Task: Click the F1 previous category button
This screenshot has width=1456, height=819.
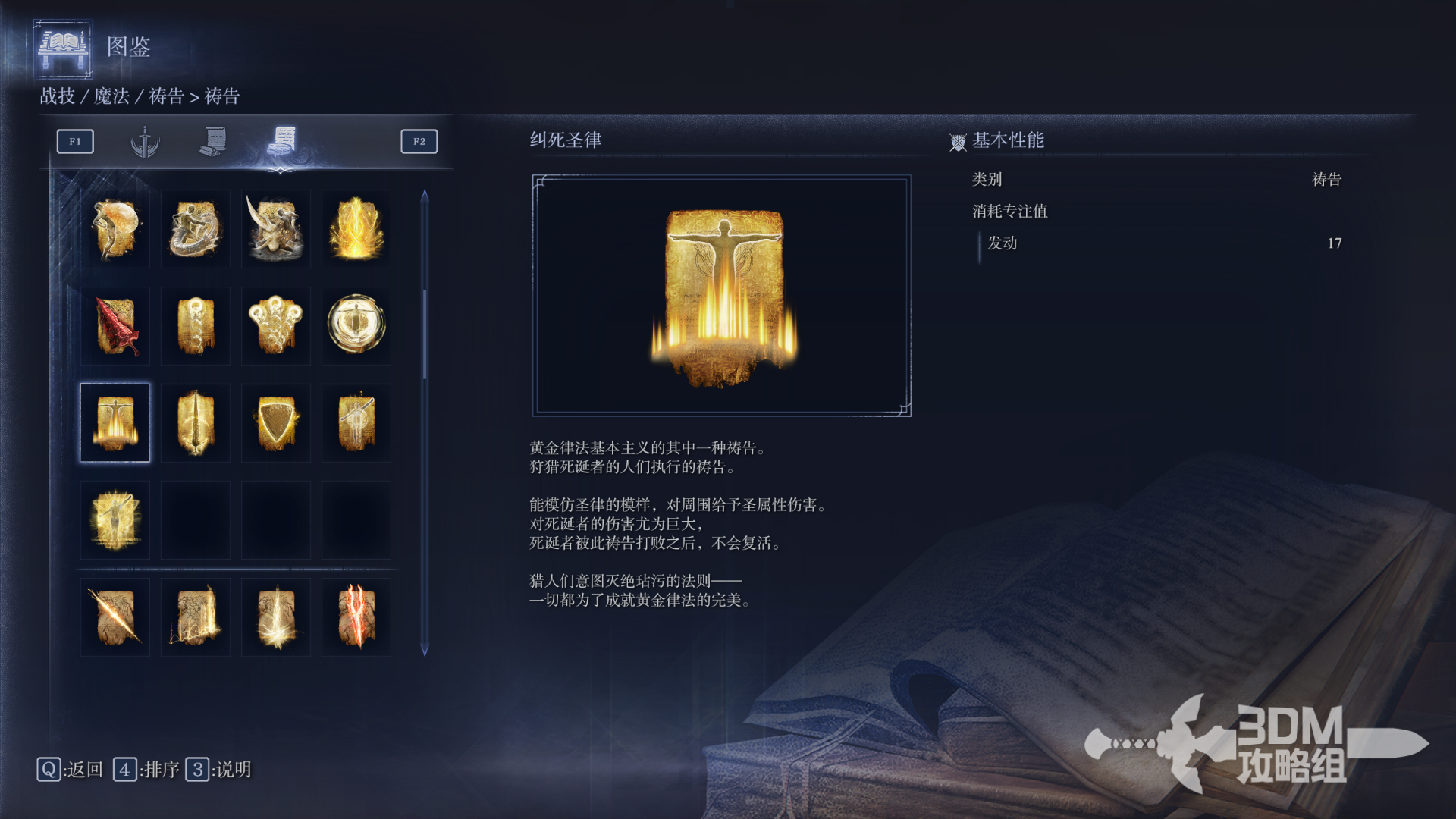Action: tap(75, 142)
